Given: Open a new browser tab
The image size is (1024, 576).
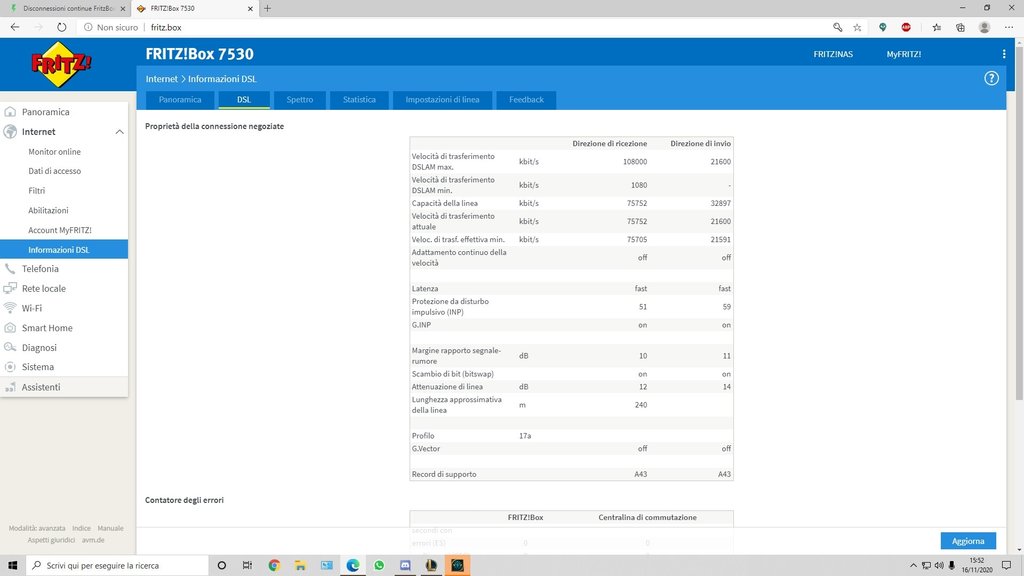Looking at the screenshot, I should click(267, 8).
